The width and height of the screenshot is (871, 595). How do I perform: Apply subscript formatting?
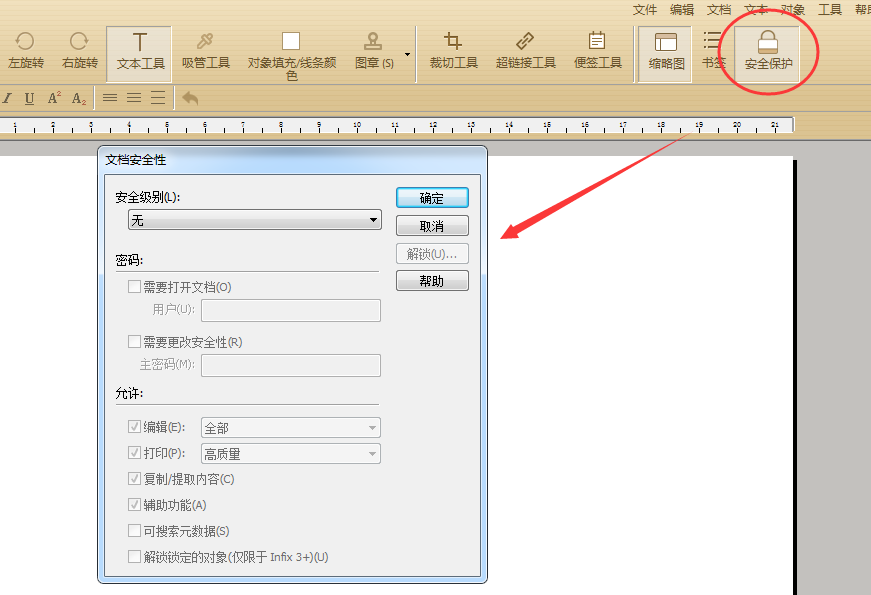click(x=78, y=98)
